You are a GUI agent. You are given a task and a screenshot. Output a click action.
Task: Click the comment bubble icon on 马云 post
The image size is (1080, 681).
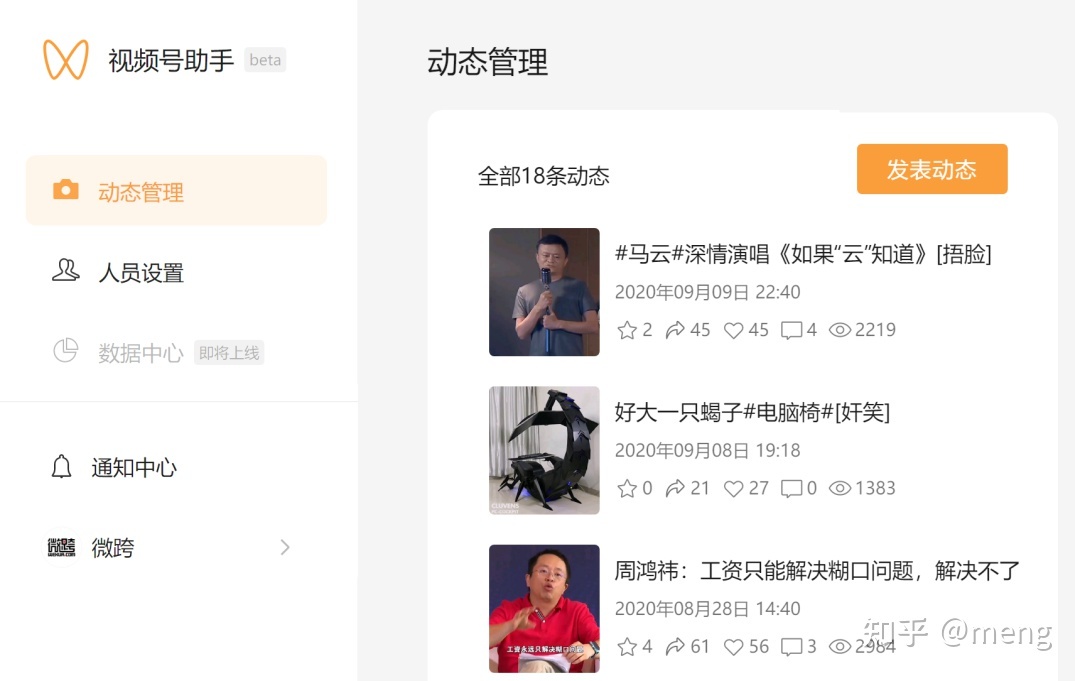(791, 330)
